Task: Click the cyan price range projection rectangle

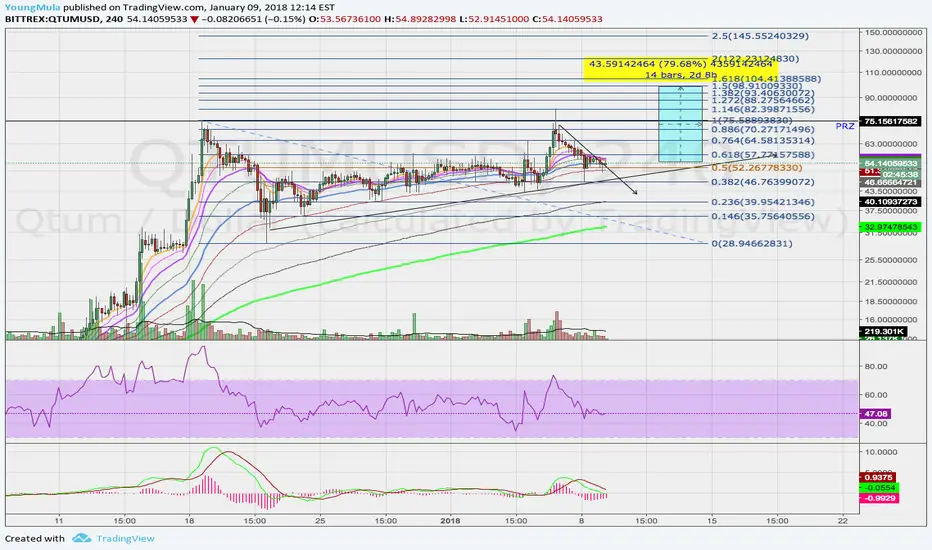Action: (x=680, y=124)
